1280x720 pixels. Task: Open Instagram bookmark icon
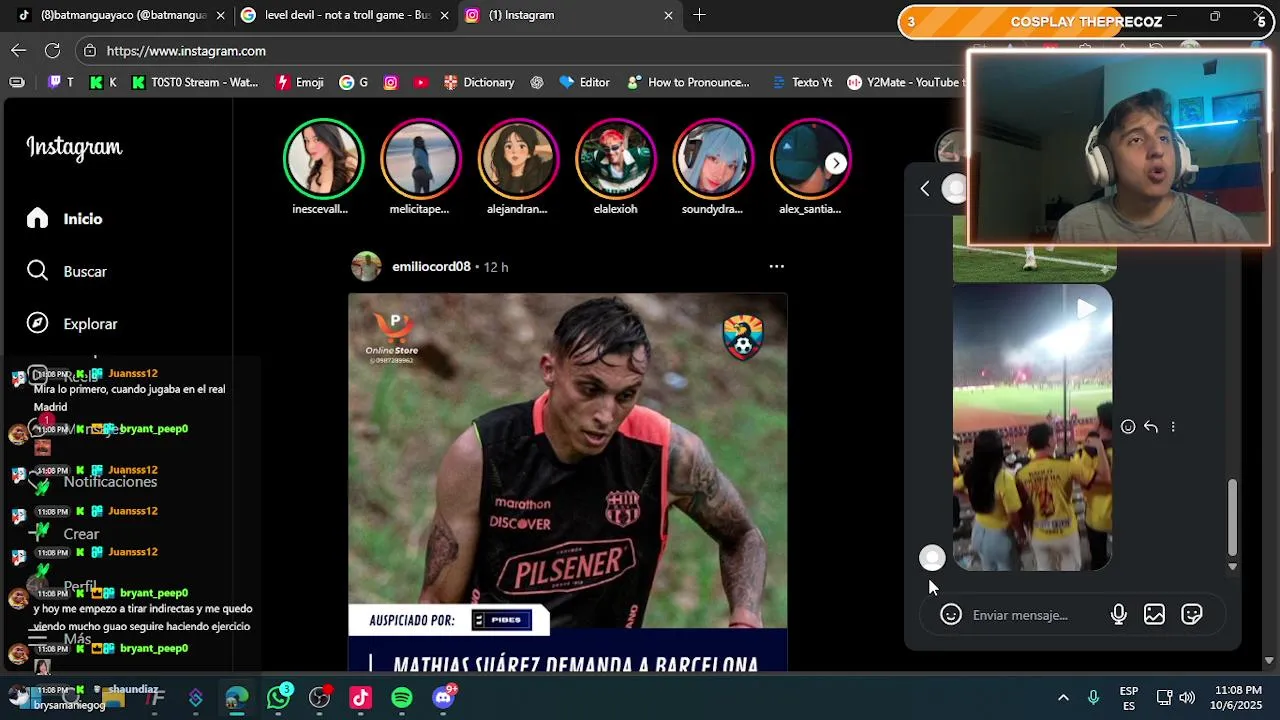click(391, 83)
